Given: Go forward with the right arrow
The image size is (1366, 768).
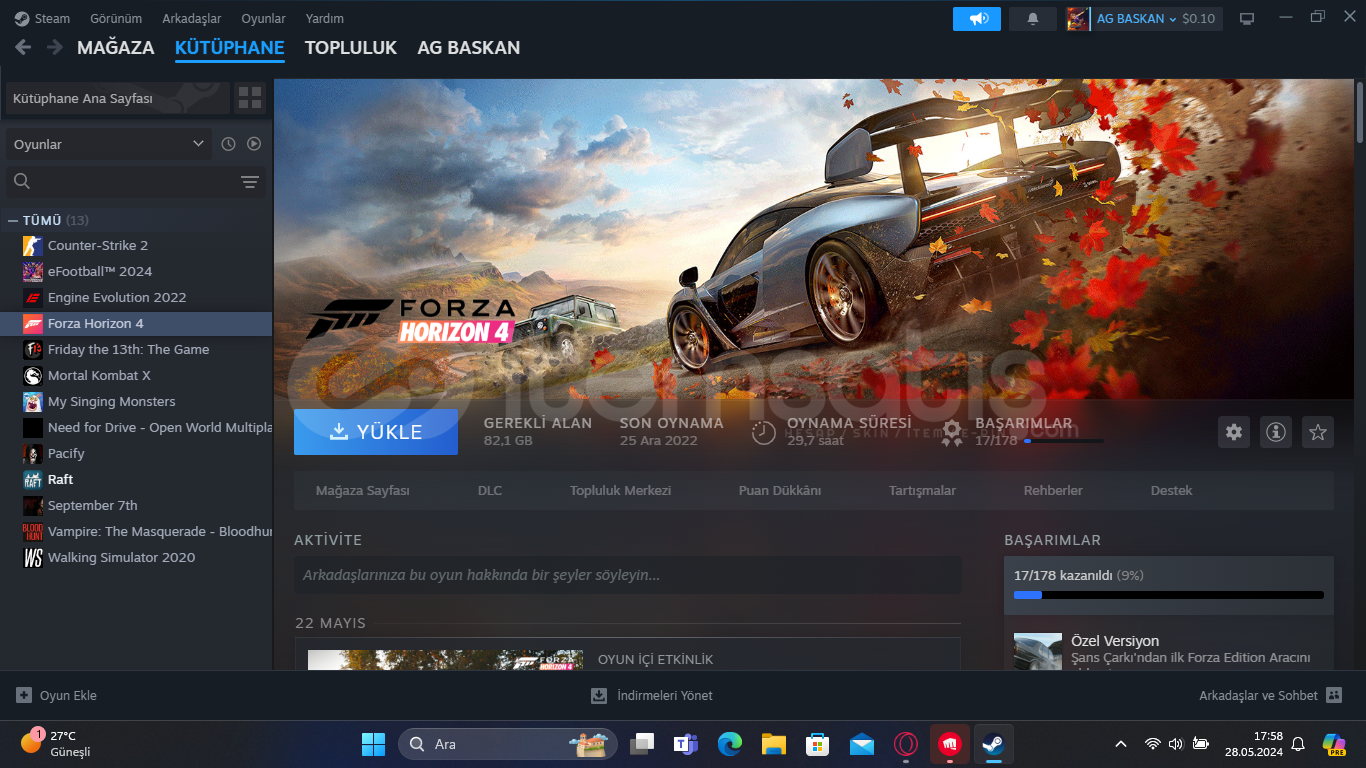Looking at the screenshot, I should click(x=55, y=47).
